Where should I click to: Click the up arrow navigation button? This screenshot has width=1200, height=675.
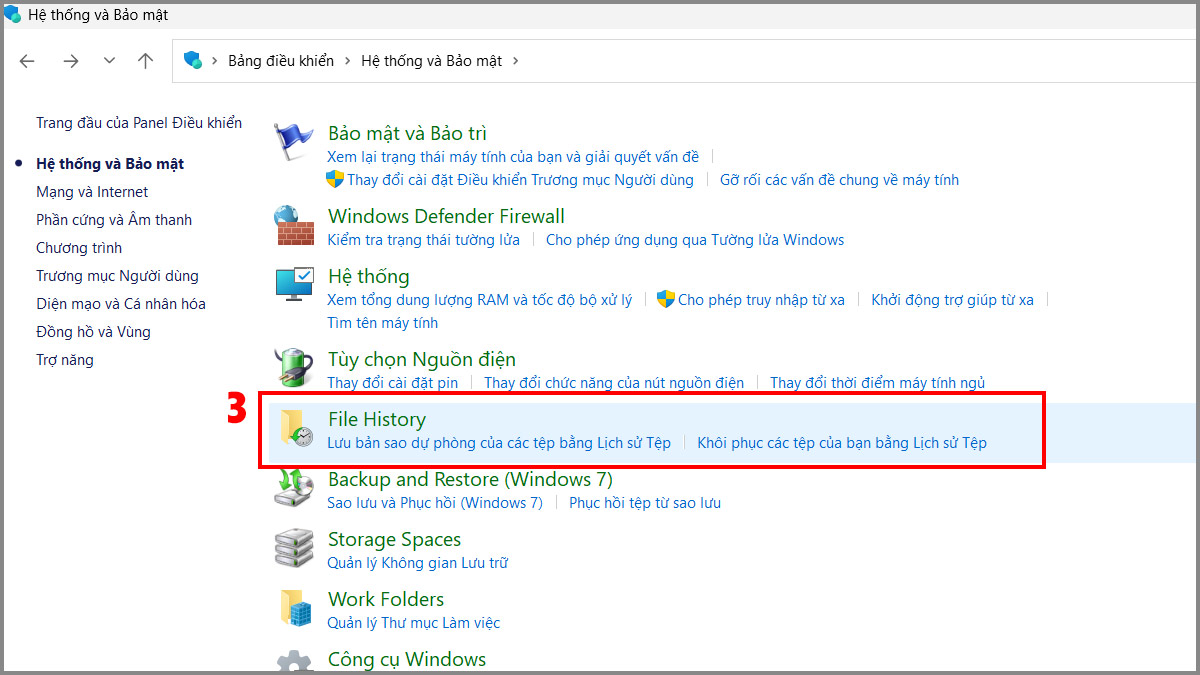[145, 60]
